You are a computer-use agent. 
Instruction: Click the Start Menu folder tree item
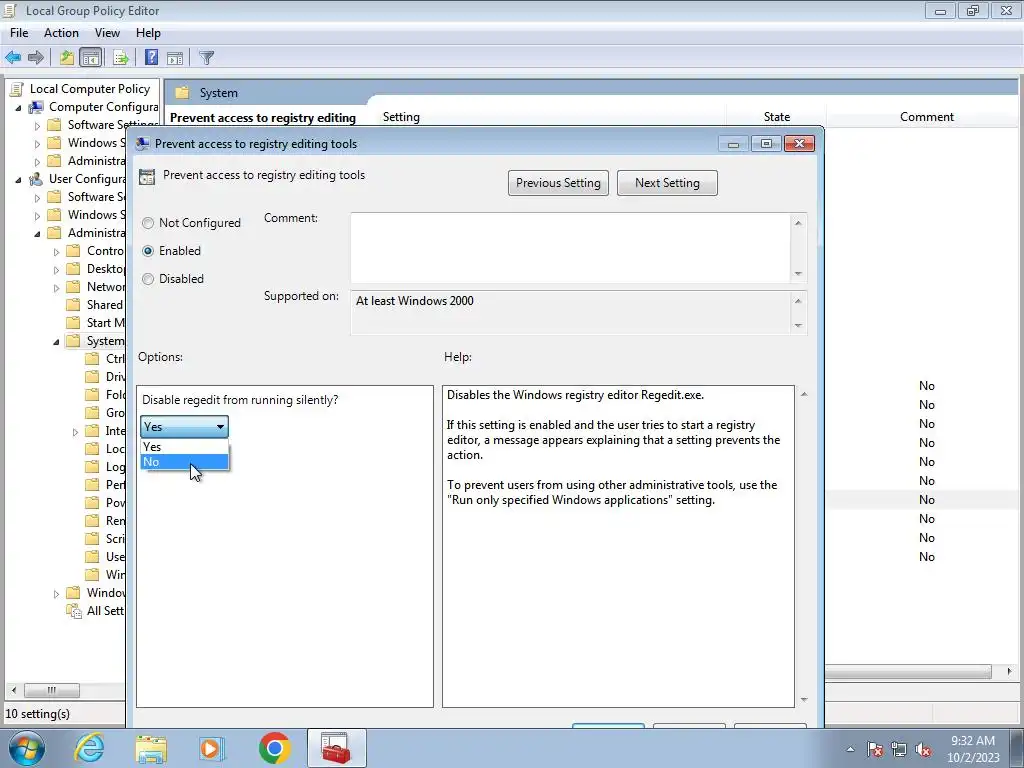click(95, 323)
